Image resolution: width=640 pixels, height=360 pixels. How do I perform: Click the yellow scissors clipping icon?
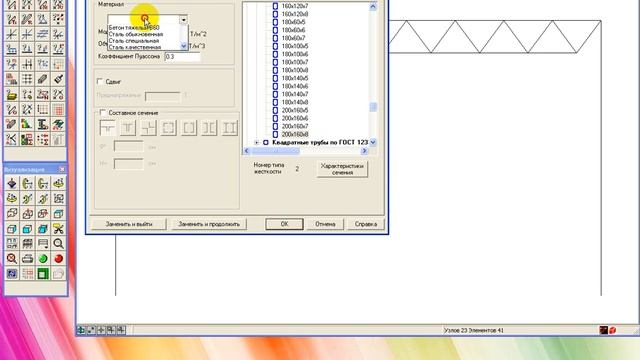coord(58,229)
